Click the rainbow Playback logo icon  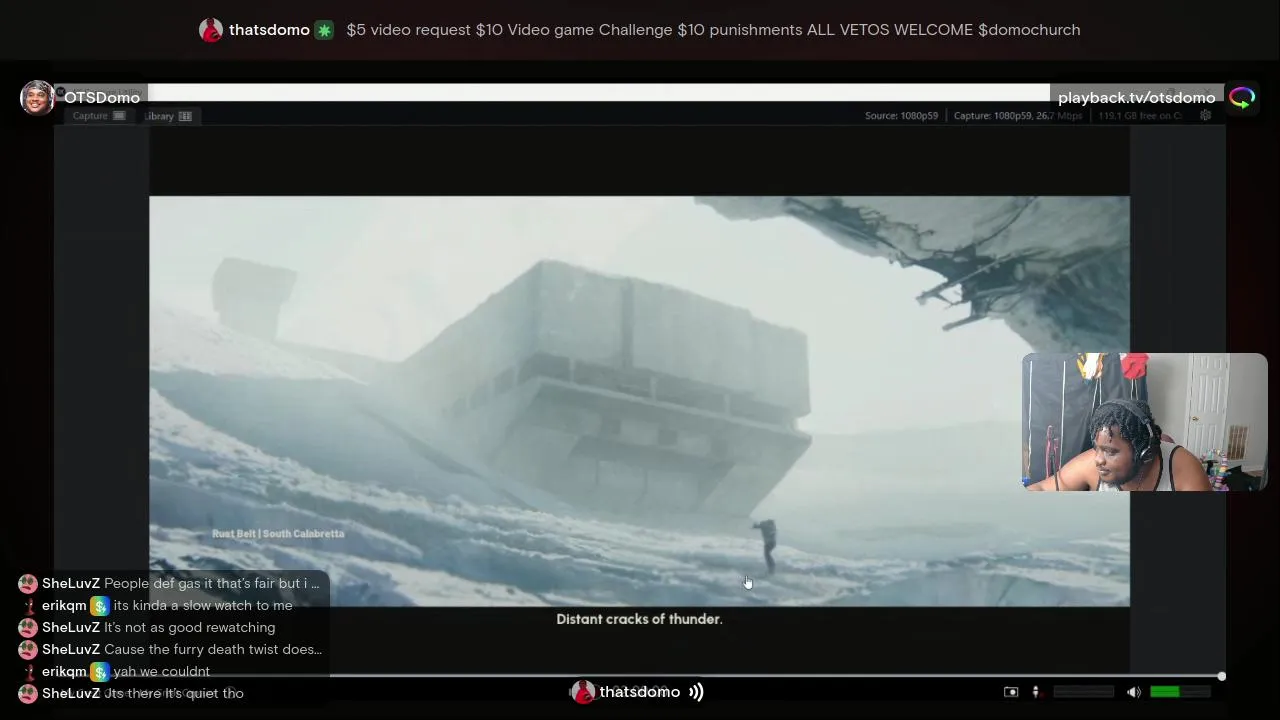pos(1242,98)
